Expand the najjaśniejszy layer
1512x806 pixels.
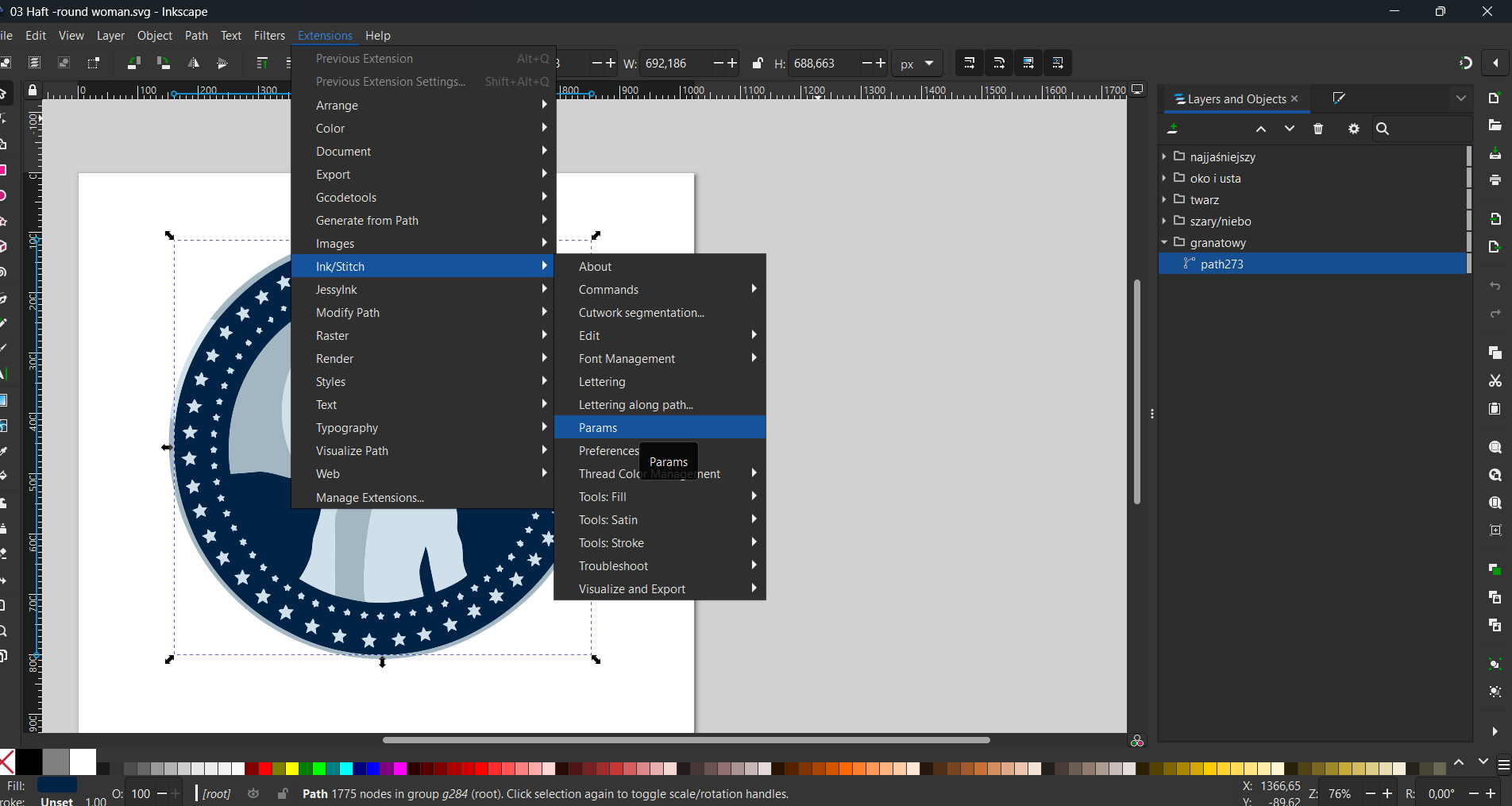1164,156
